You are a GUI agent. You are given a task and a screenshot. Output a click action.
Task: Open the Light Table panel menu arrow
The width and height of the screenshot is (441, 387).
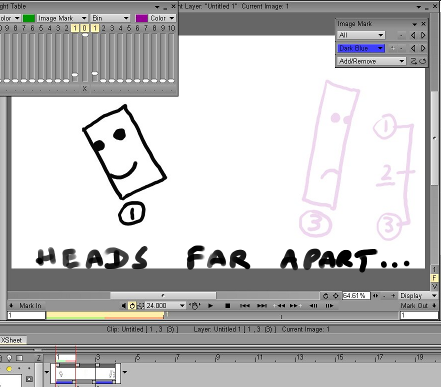click(x=157, y=7)
